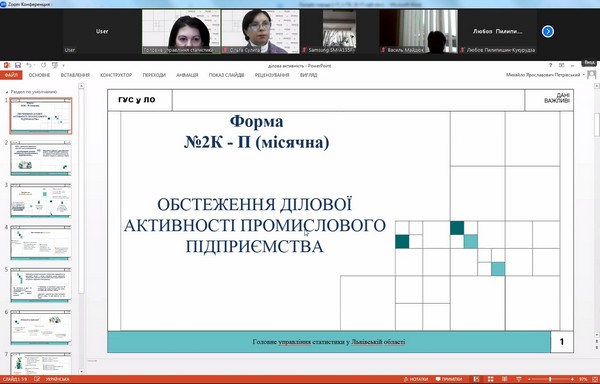Switch to the ОСНОВНЕ ribbon tab
The height and width of the screenshot is (384, 600).
pos(39,75)
